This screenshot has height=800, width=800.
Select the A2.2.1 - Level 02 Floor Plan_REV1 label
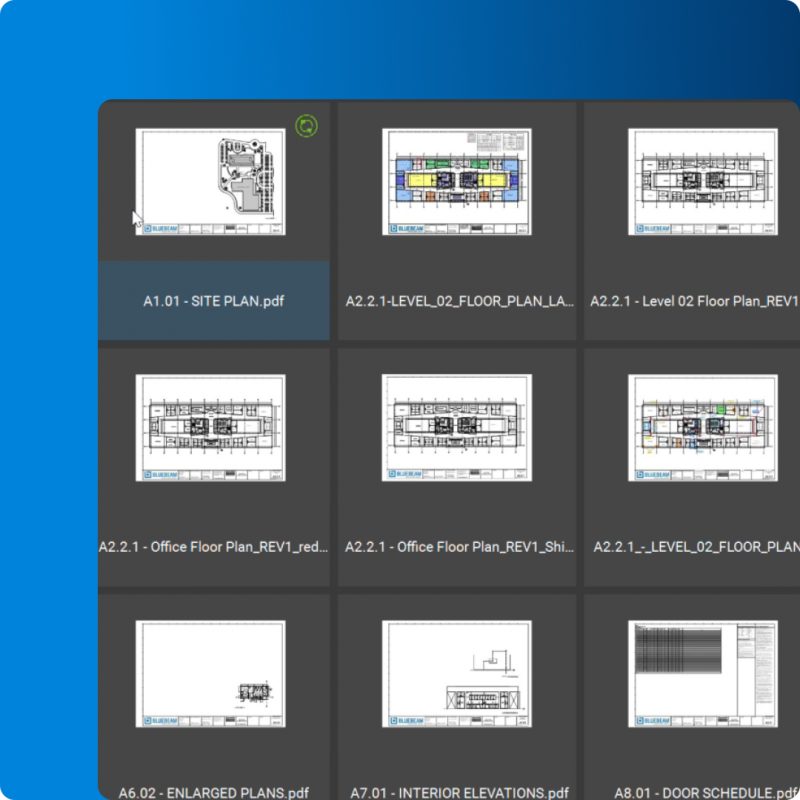click(x=694, y=301)
